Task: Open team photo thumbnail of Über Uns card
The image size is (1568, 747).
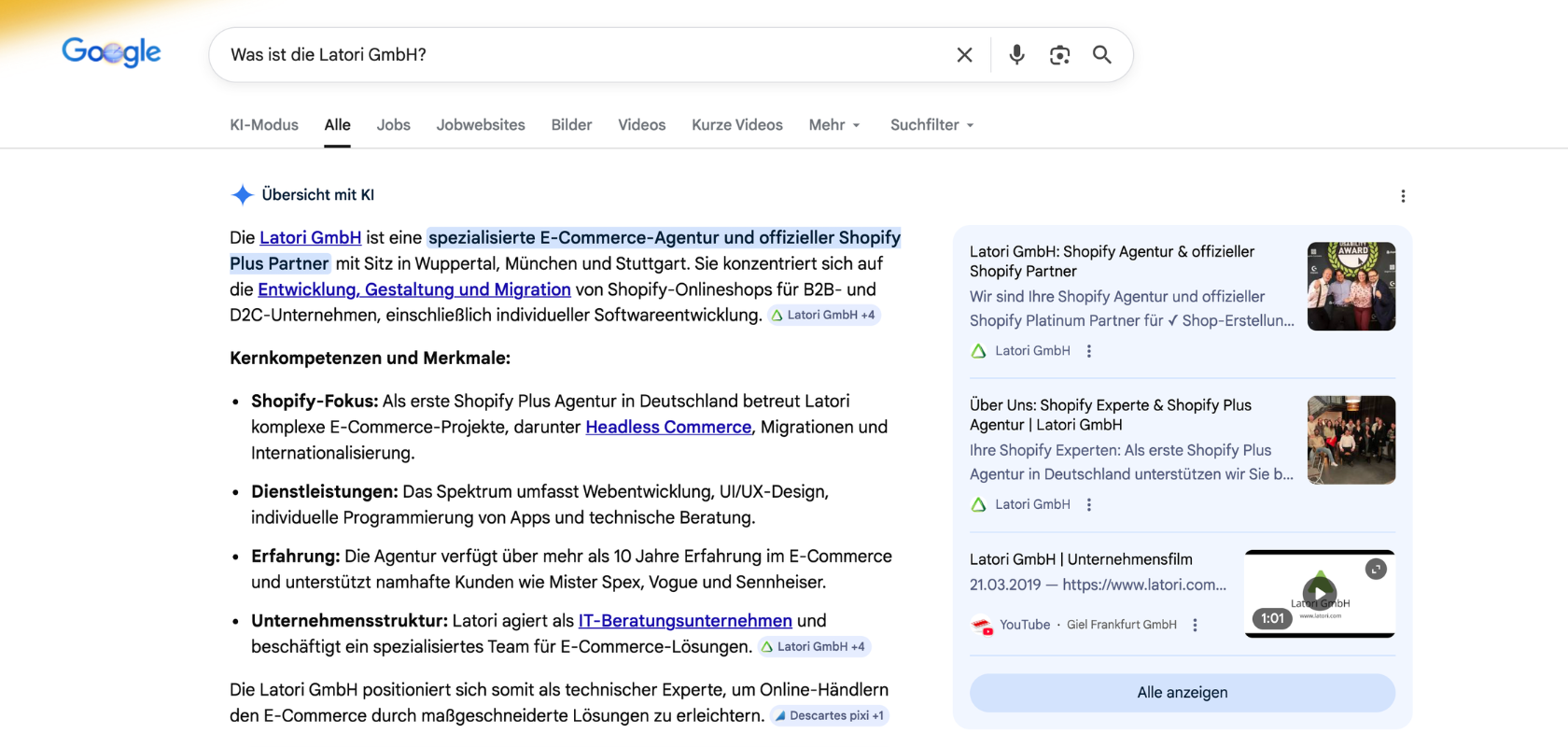Action: pyautogui.click(x=1351, y=440)
